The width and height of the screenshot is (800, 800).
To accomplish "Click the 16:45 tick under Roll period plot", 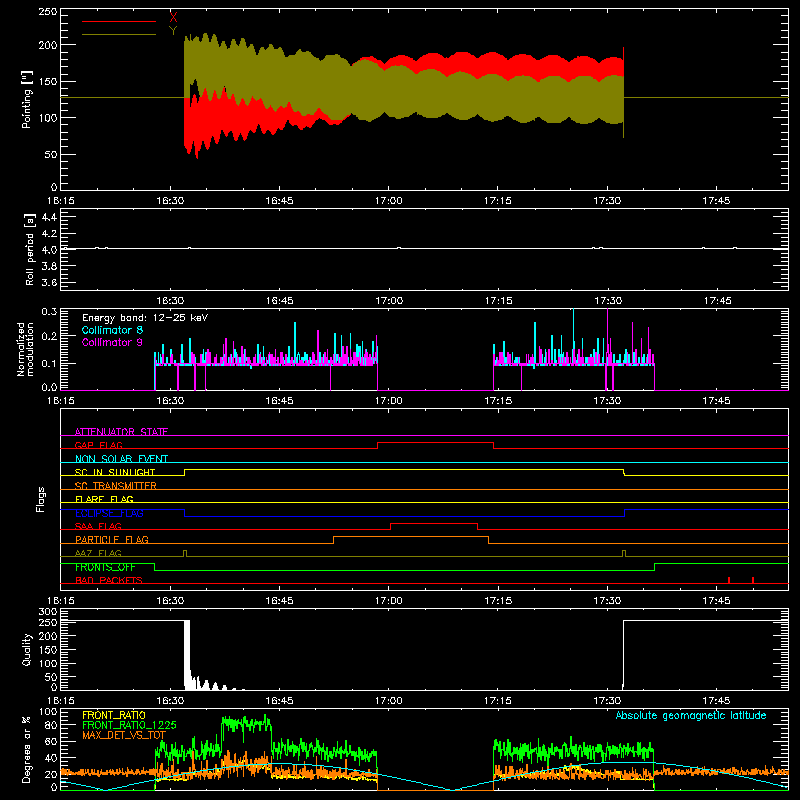I will (280, 301).
